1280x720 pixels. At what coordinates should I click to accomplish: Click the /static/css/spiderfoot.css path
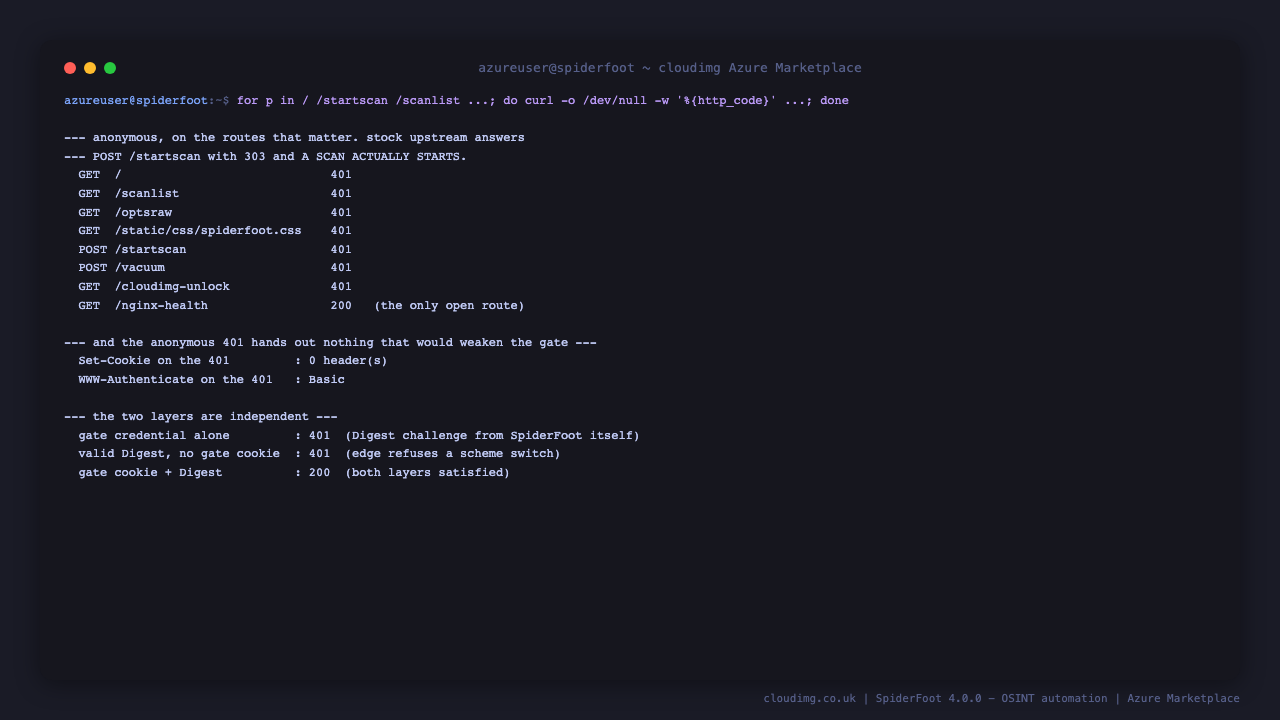click(x=208, y=231)
